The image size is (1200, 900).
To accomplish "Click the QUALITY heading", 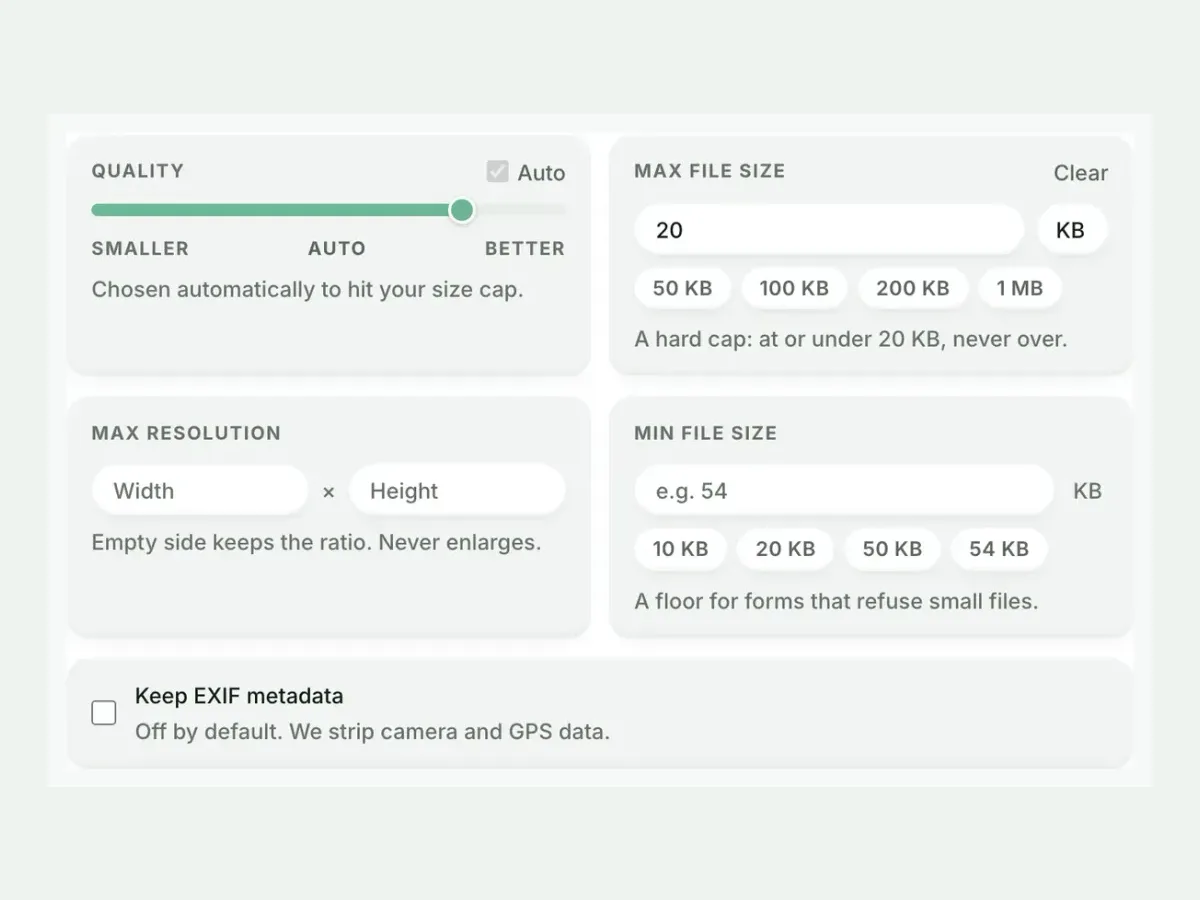I will [x=138, y=171].
